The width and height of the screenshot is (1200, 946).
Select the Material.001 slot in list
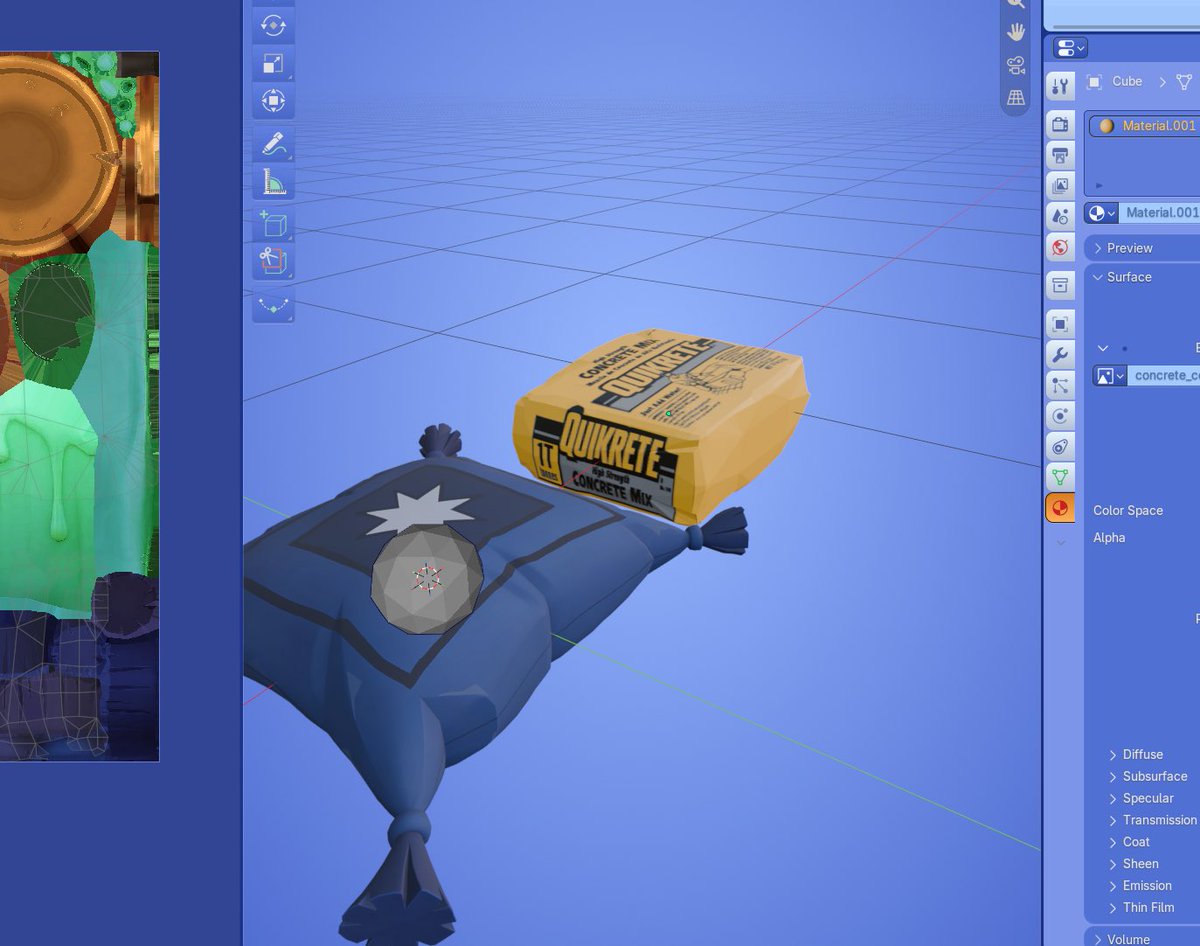pyautogui.click(x=1145, y=126)
